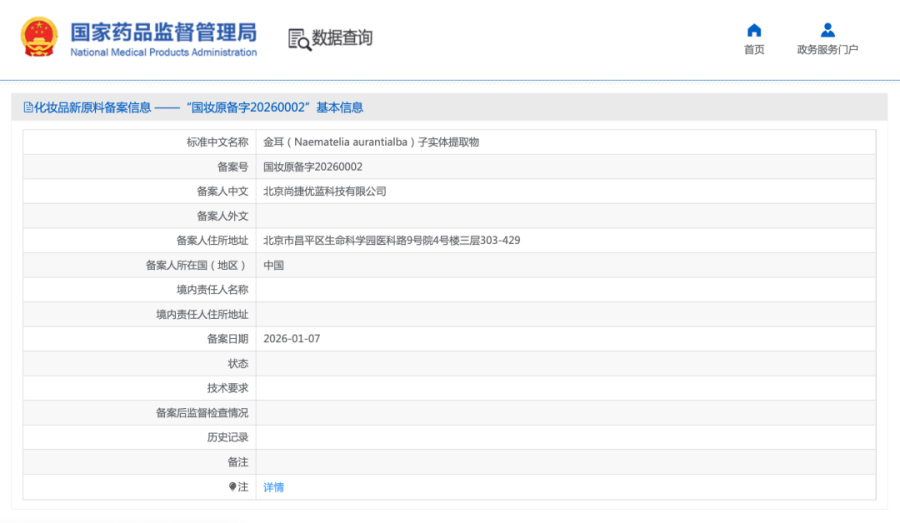This screenshot has width=900, height=523.
Task: Click the document icon before 化妆品新原料备案信息
Action: 28,107
